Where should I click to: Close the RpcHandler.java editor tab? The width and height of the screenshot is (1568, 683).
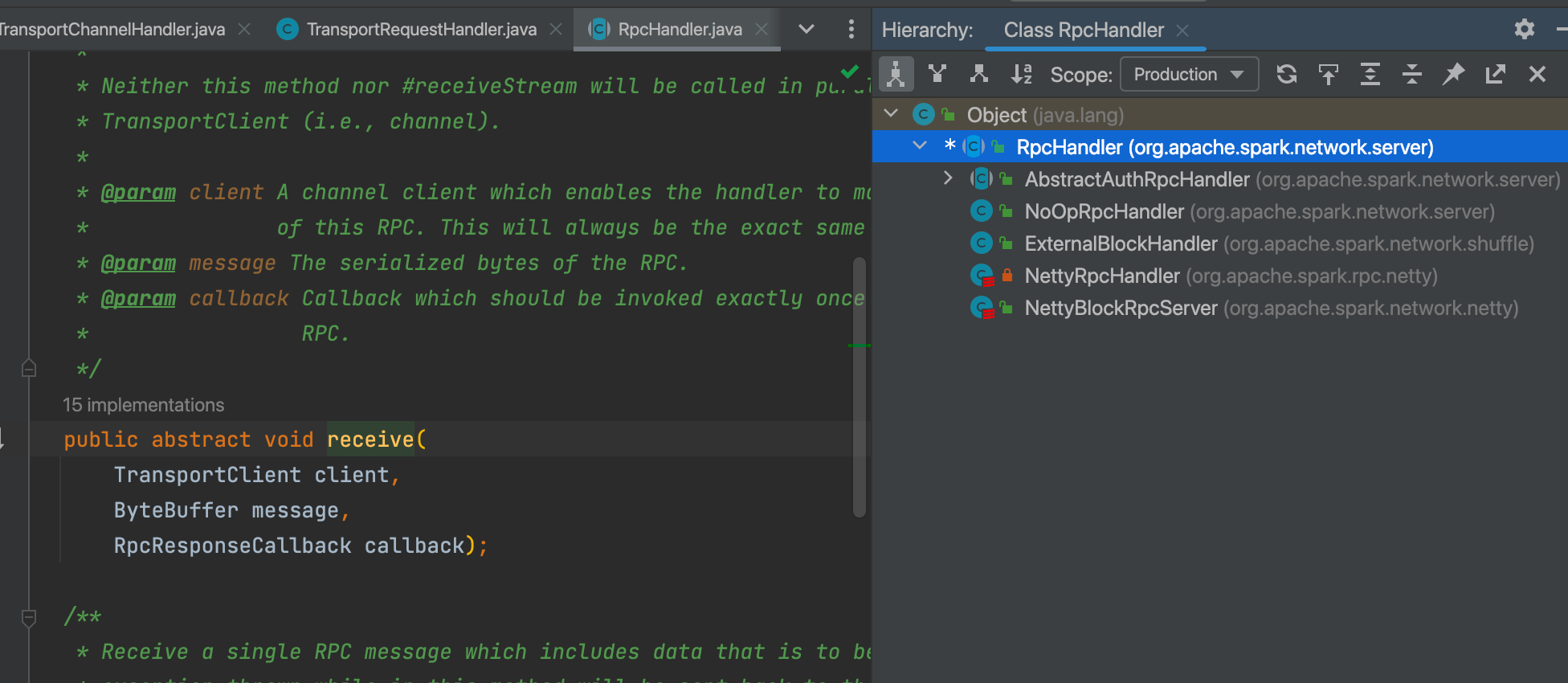[762, 30]
